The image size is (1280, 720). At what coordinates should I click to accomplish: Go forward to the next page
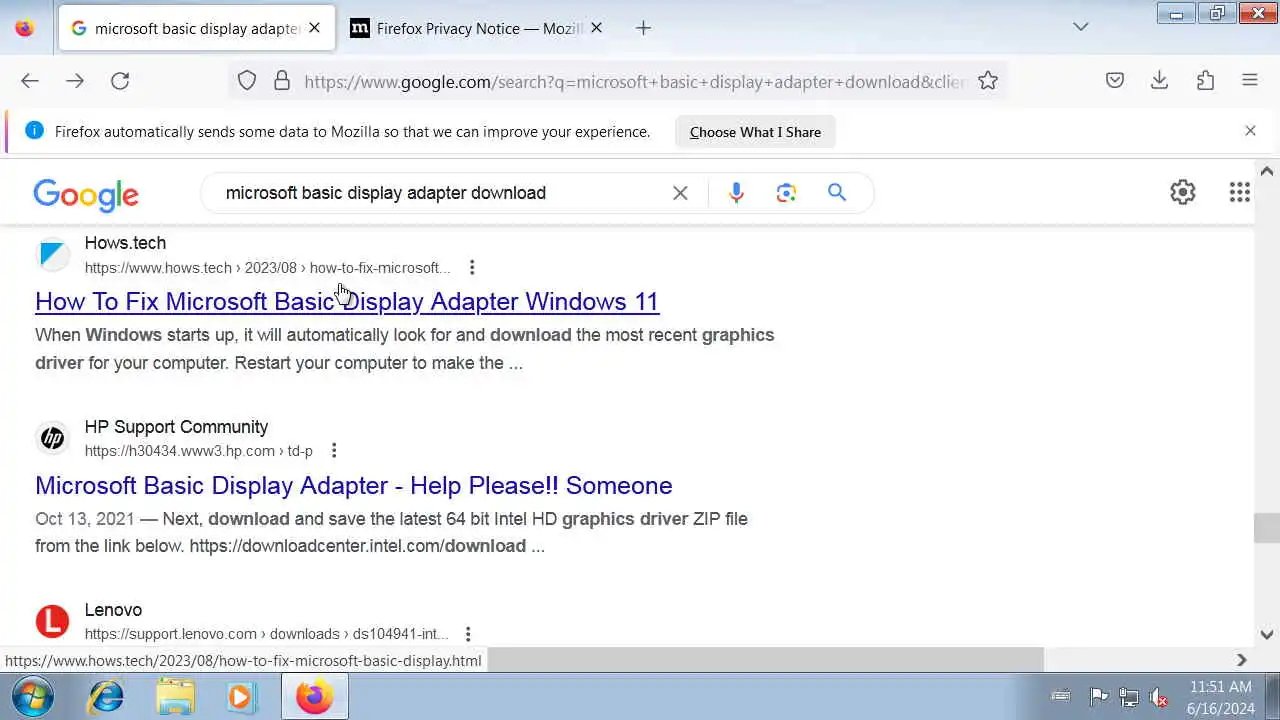coord(75,81)
